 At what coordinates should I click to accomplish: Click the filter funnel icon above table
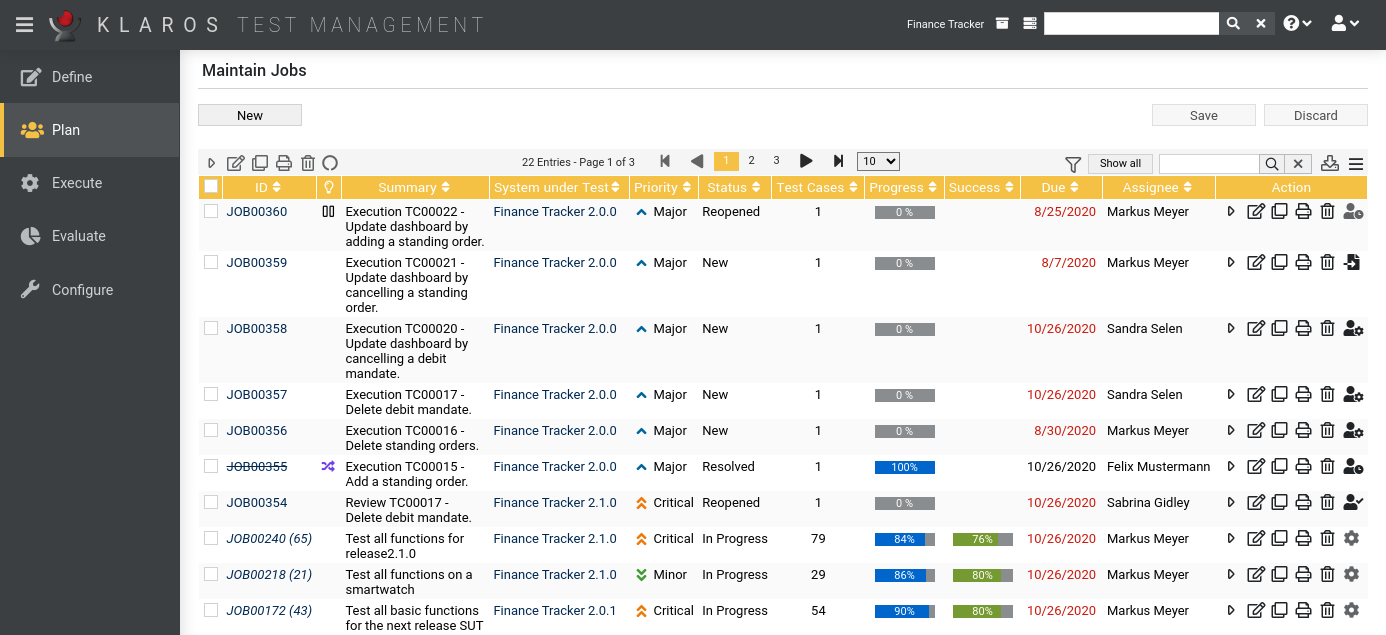(x=1073, y=163)
